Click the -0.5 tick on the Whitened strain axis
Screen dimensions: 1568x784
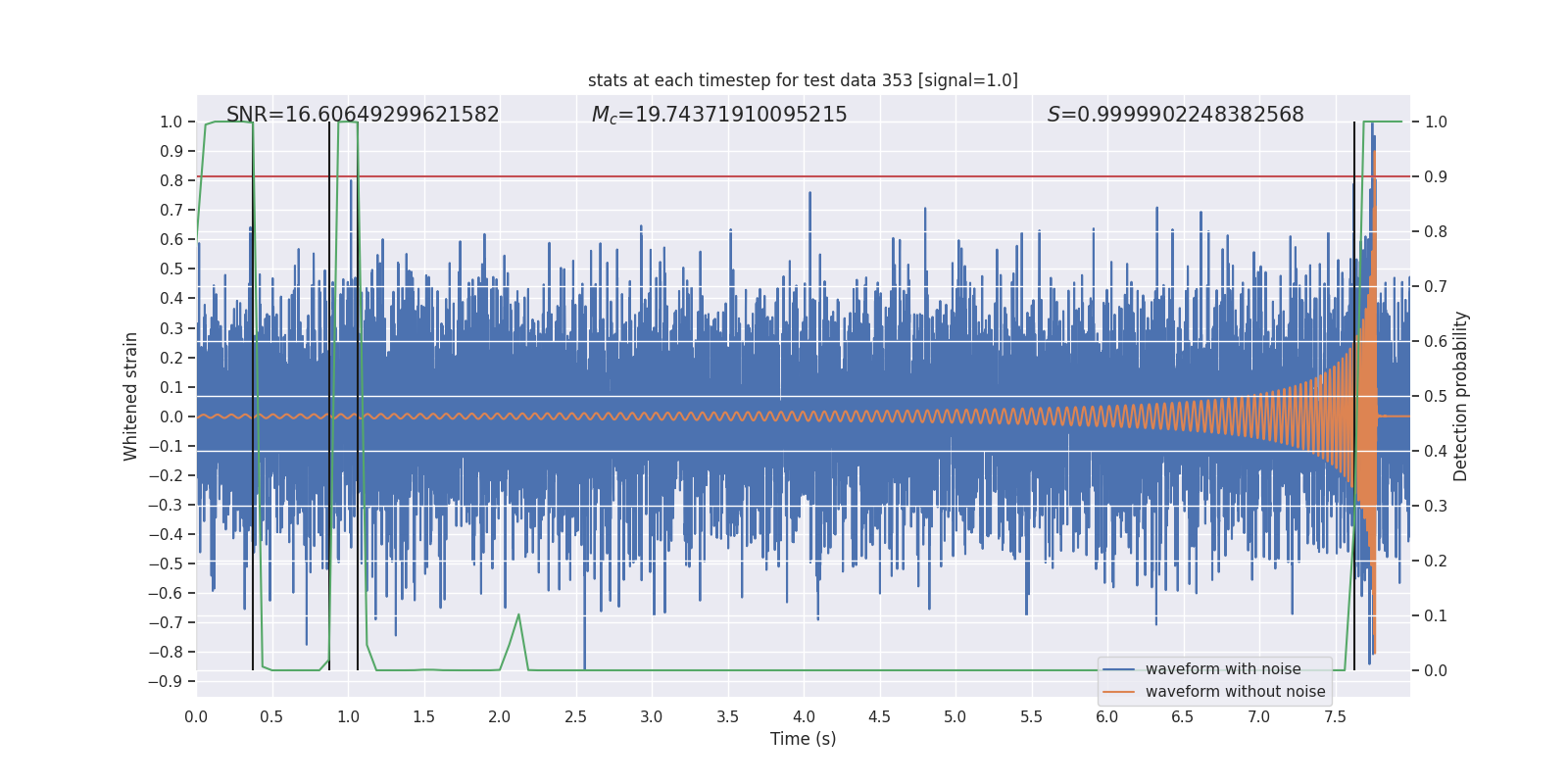pyautogui.click(x=166, y=563)
